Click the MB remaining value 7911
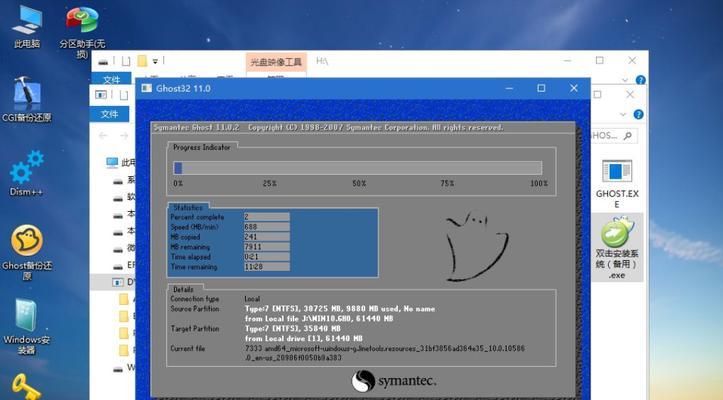The width and height of the screenshot is (723, 400). [267, 247]
